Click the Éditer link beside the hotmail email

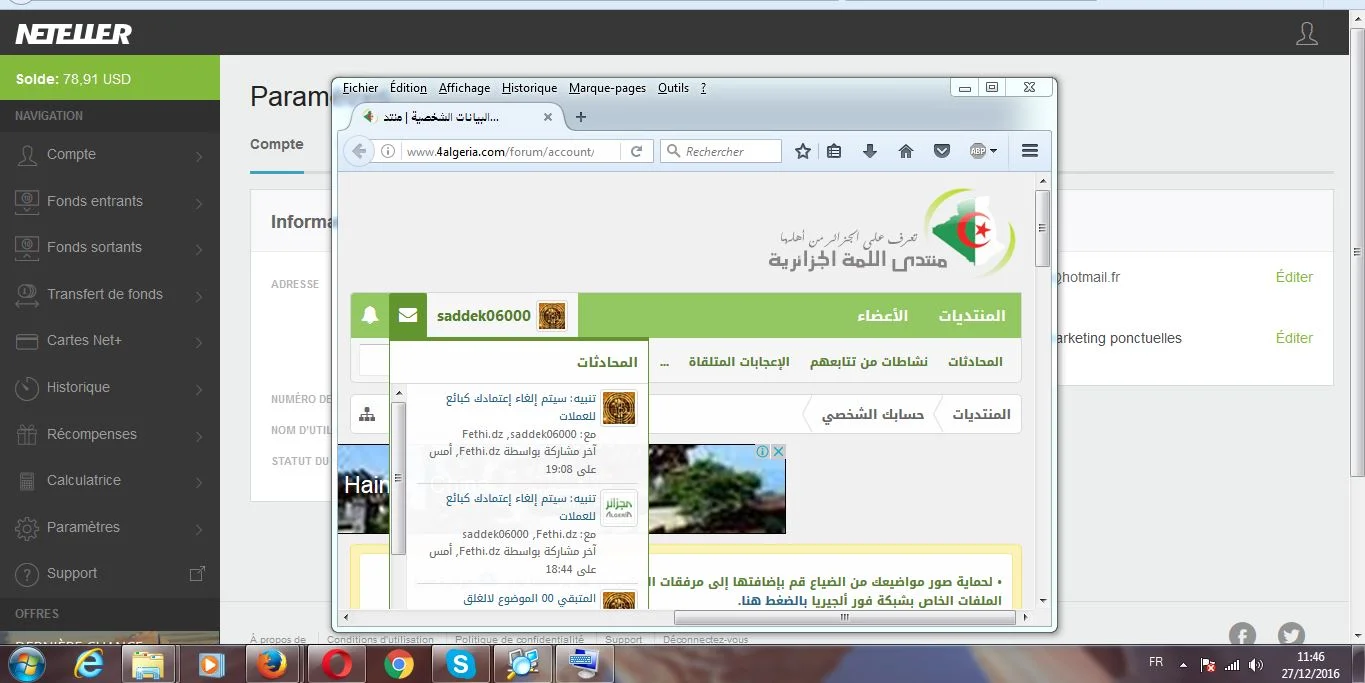pyautogui.click(x=1294, y=277)
